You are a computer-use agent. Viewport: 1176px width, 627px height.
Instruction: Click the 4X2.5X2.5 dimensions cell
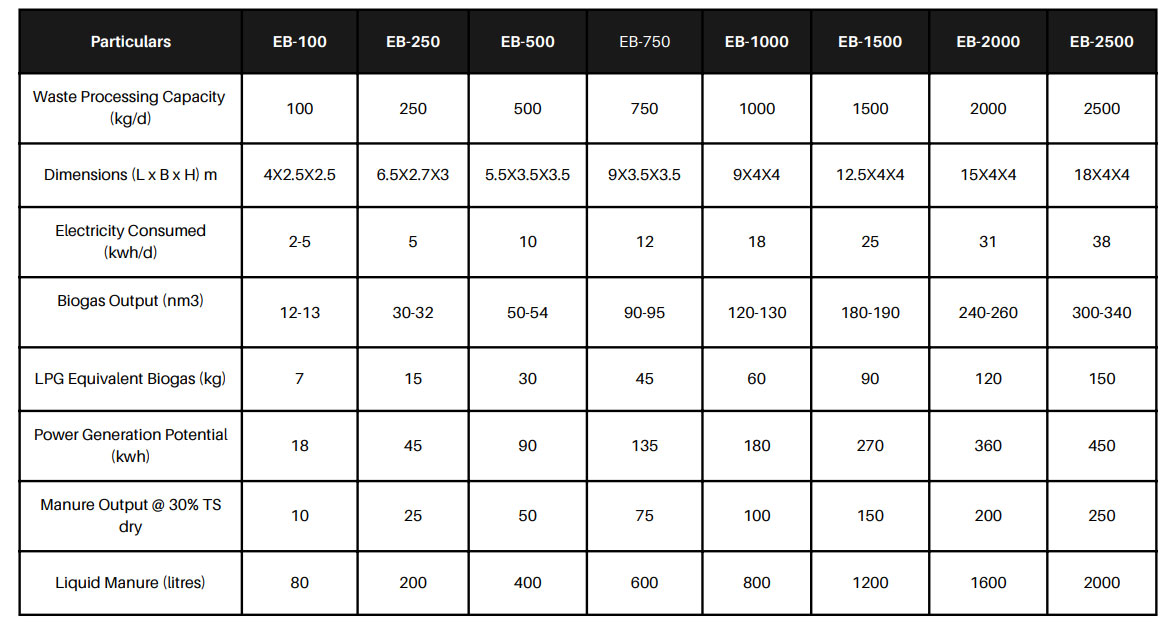click(x=299, y=175)
